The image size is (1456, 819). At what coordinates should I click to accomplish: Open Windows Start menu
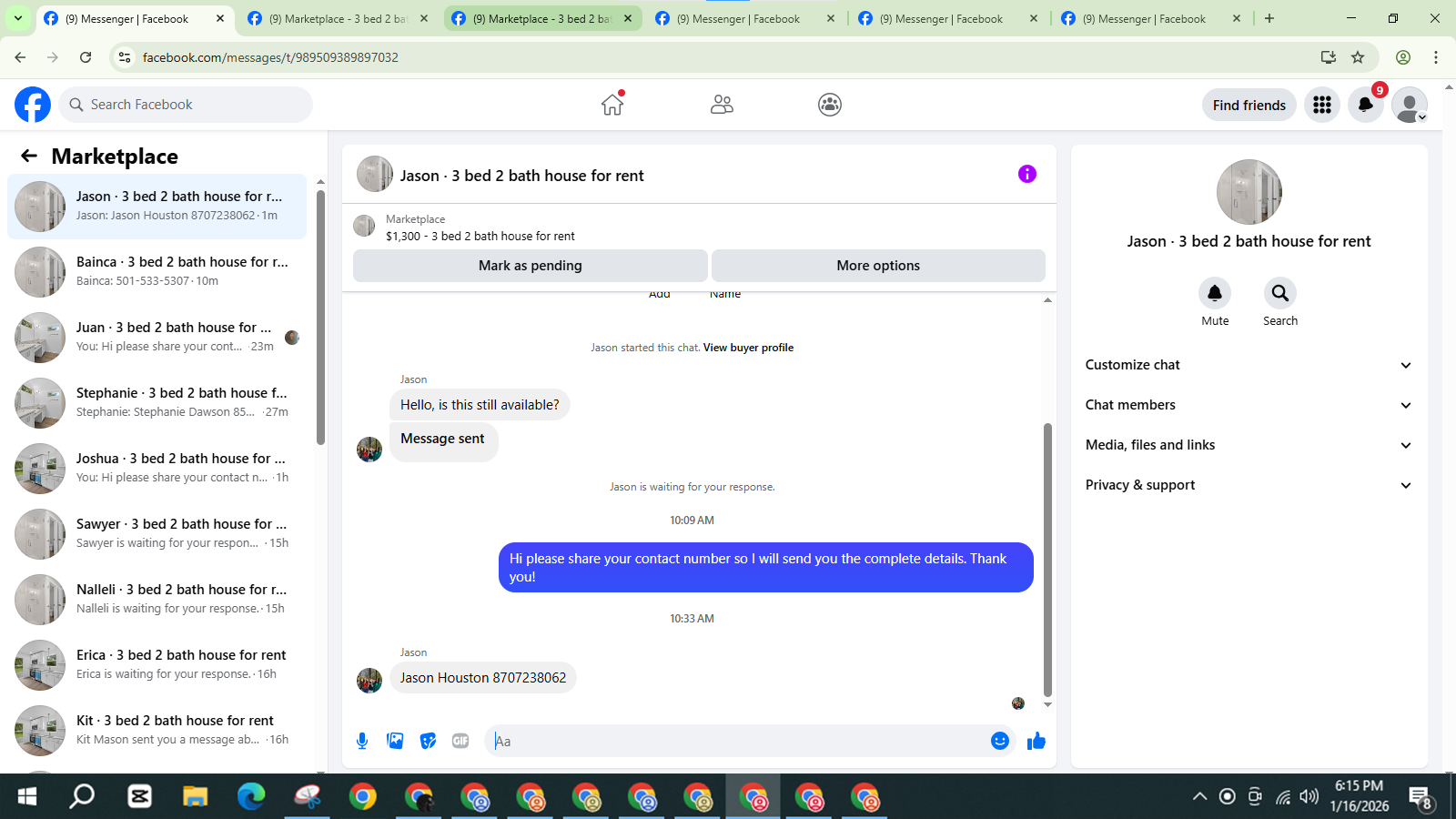coord(27,797)
